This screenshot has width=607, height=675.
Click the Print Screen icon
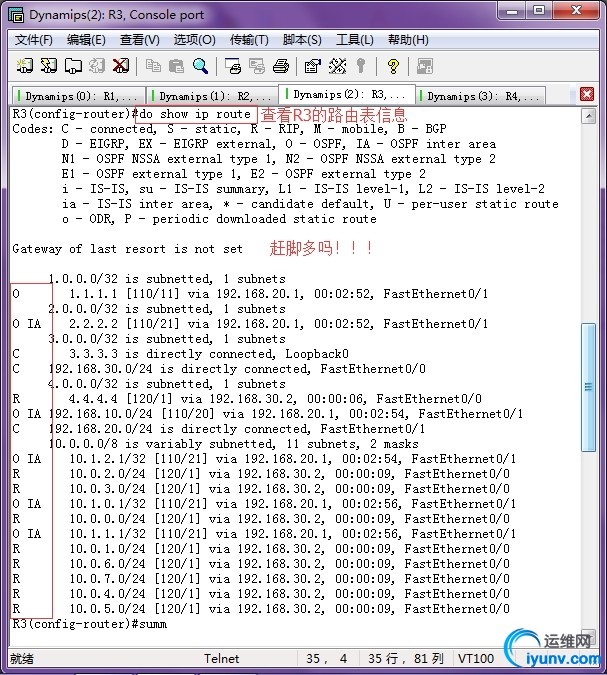pyautogui.click(x=233, y=66)
